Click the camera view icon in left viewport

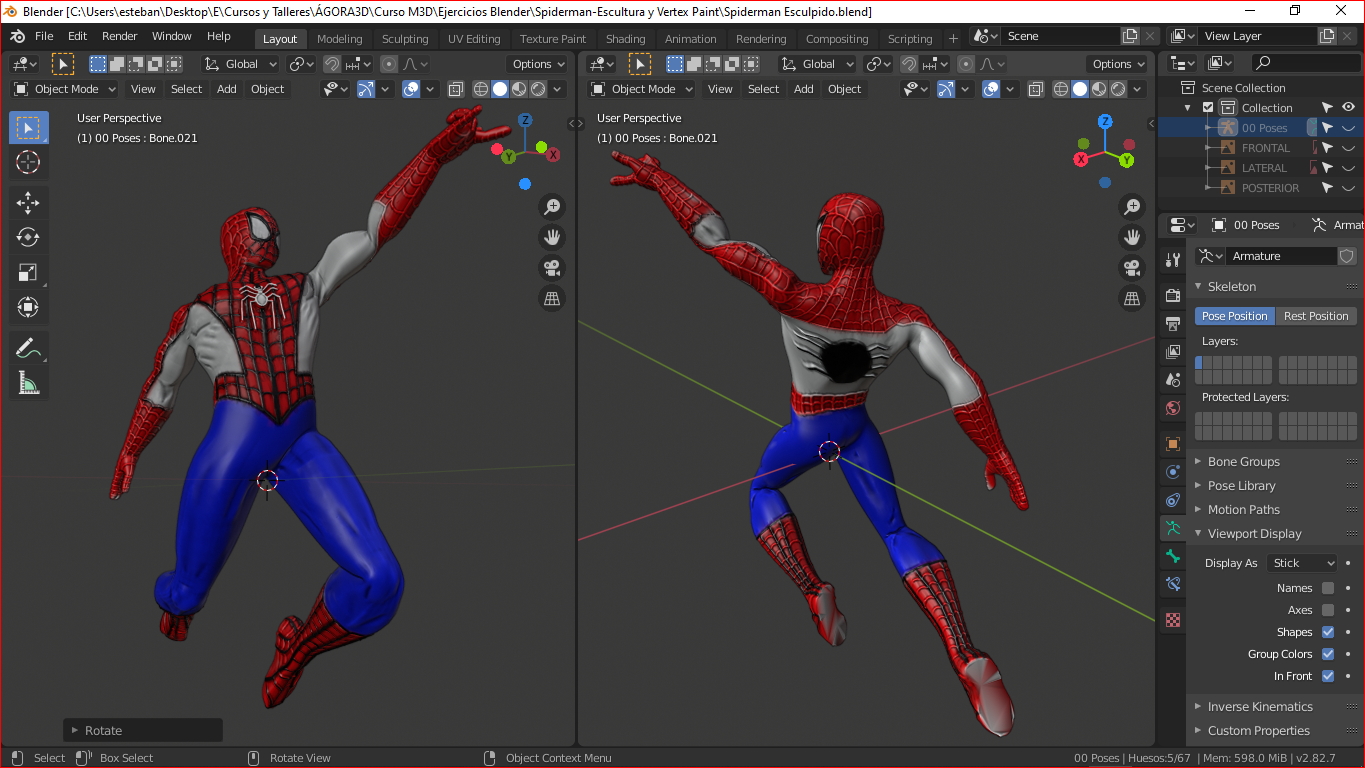coord(551,268)
